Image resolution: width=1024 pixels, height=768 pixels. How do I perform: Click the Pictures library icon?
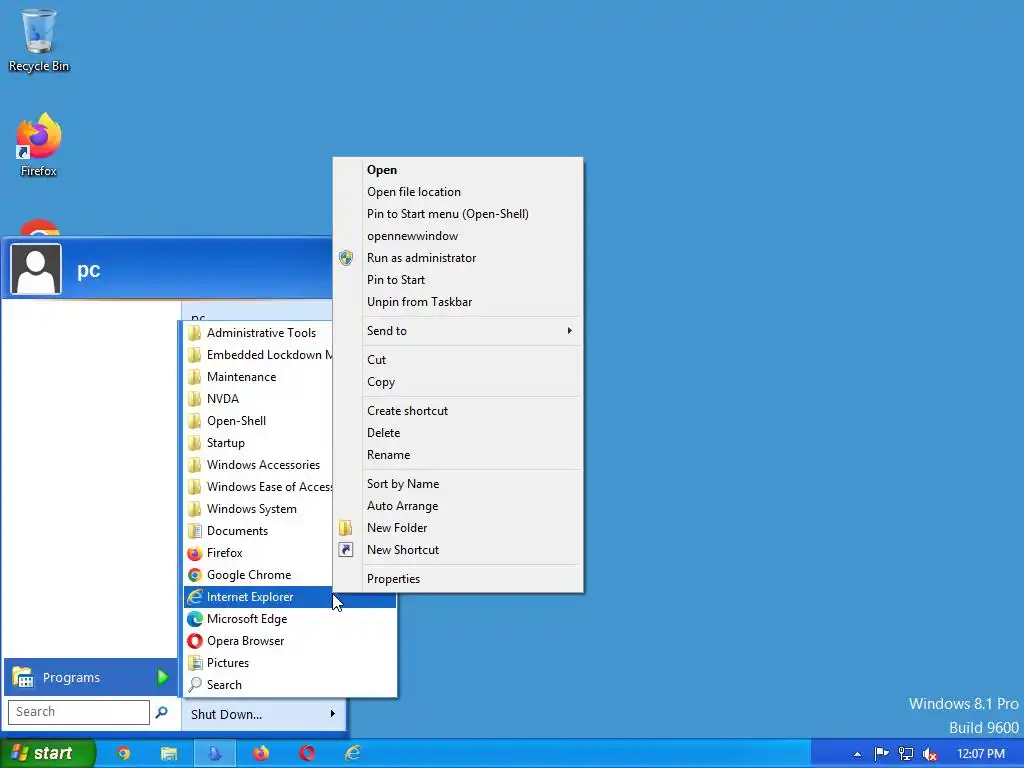coord(195,663)
